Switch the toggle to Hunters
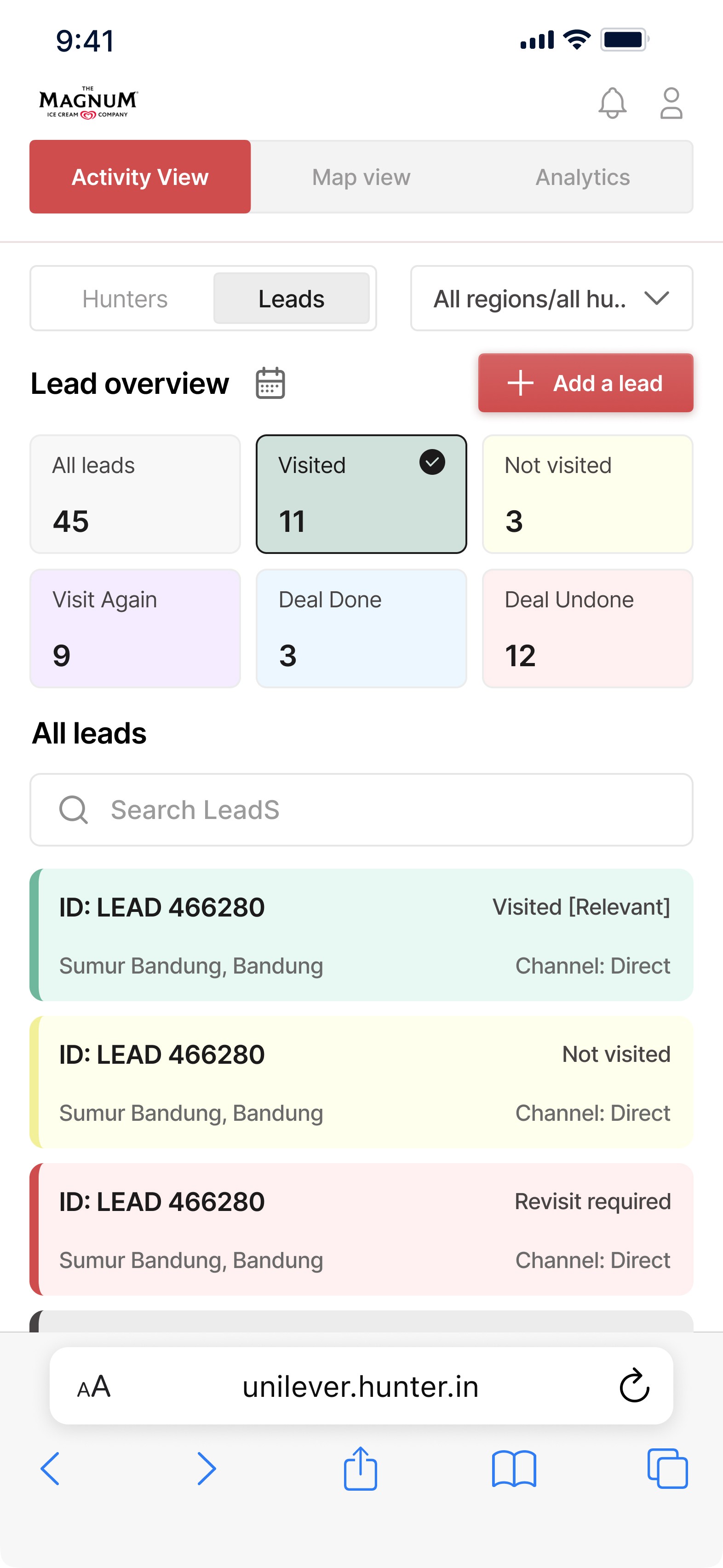The width and height of the screenshot is (723, 1568). click(x=125, y=299)
